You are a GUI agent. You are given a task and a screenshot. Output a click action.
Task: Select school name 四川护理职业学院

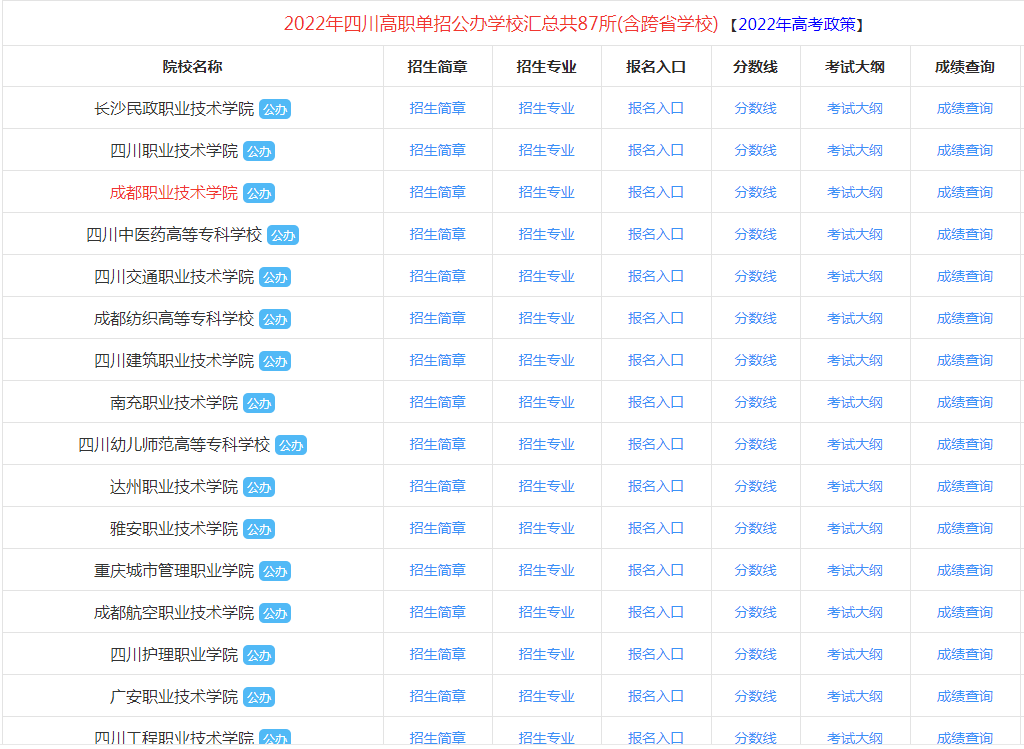tap(174, 655)
